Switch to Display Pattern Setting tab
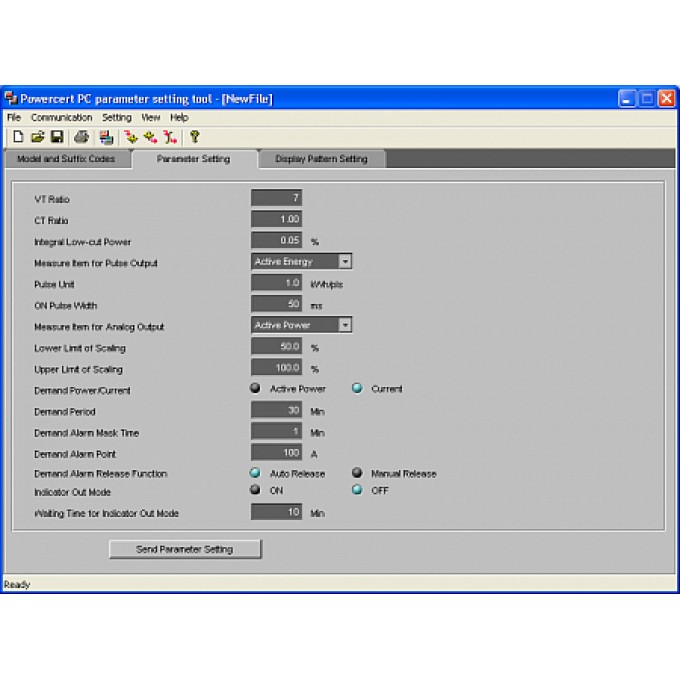This screenshot has width=680, height=680. click(x=321, y=159)
